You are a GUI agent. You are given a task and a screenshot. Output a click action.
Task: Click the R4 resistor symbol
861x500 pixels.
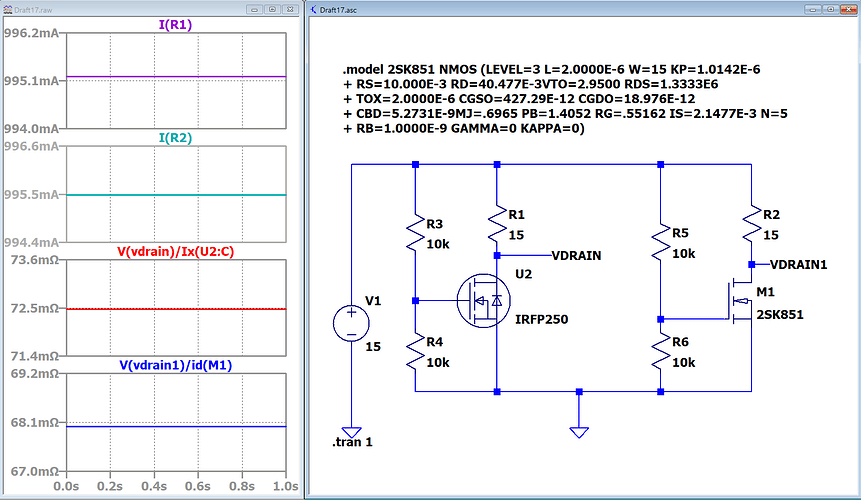click(415, 350)
